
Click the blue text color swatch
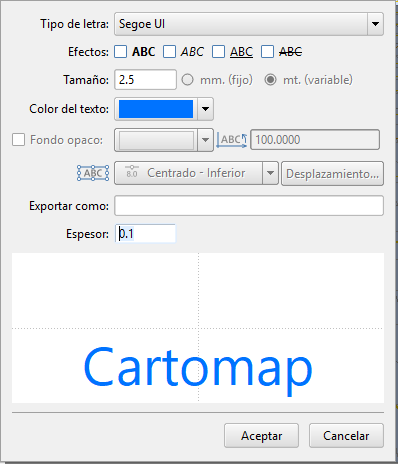click(x=156, y=109)
